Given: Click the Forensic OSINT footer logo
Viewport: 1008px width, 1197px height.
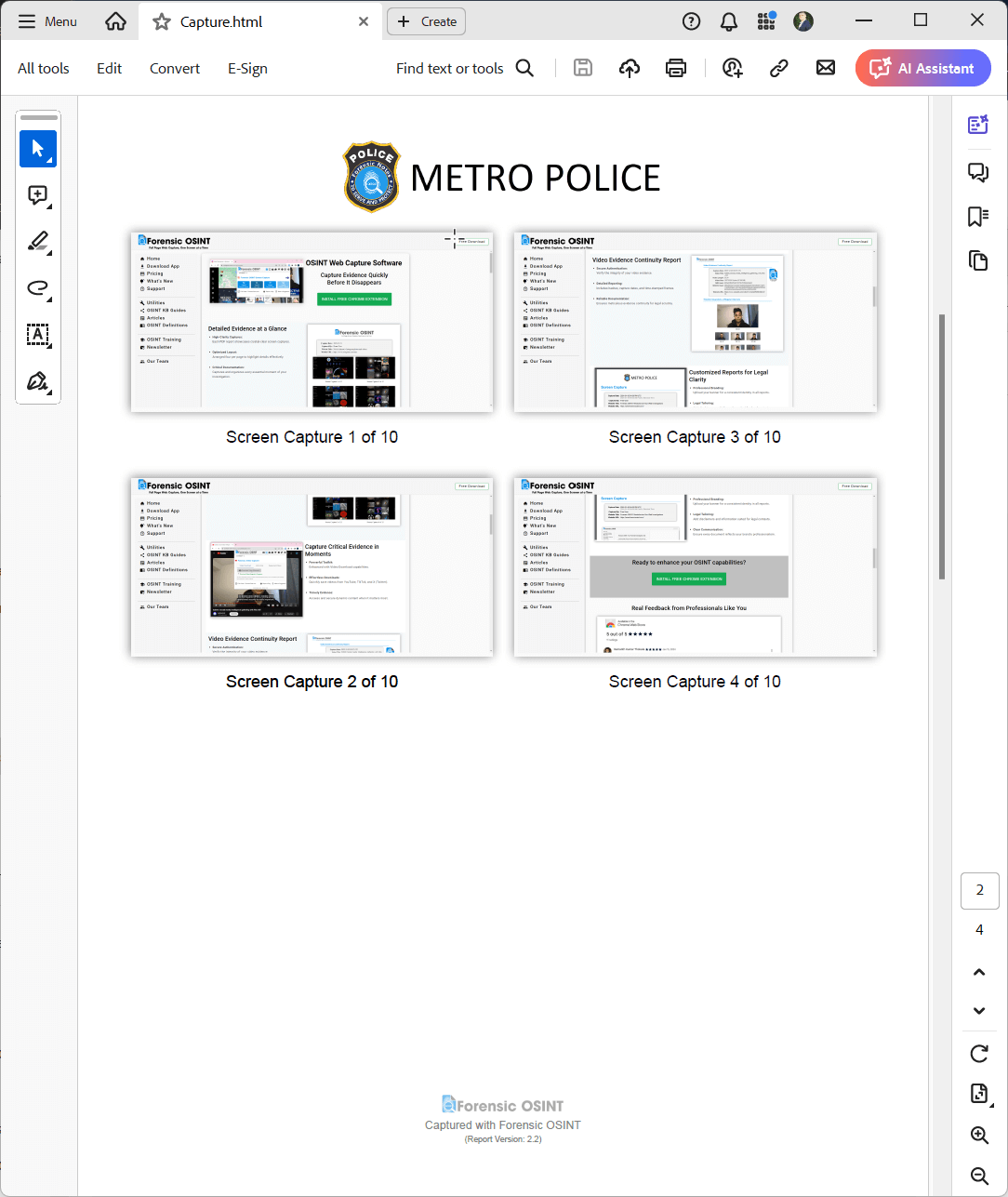Looking at the screenshot, I should [503, 1105].
